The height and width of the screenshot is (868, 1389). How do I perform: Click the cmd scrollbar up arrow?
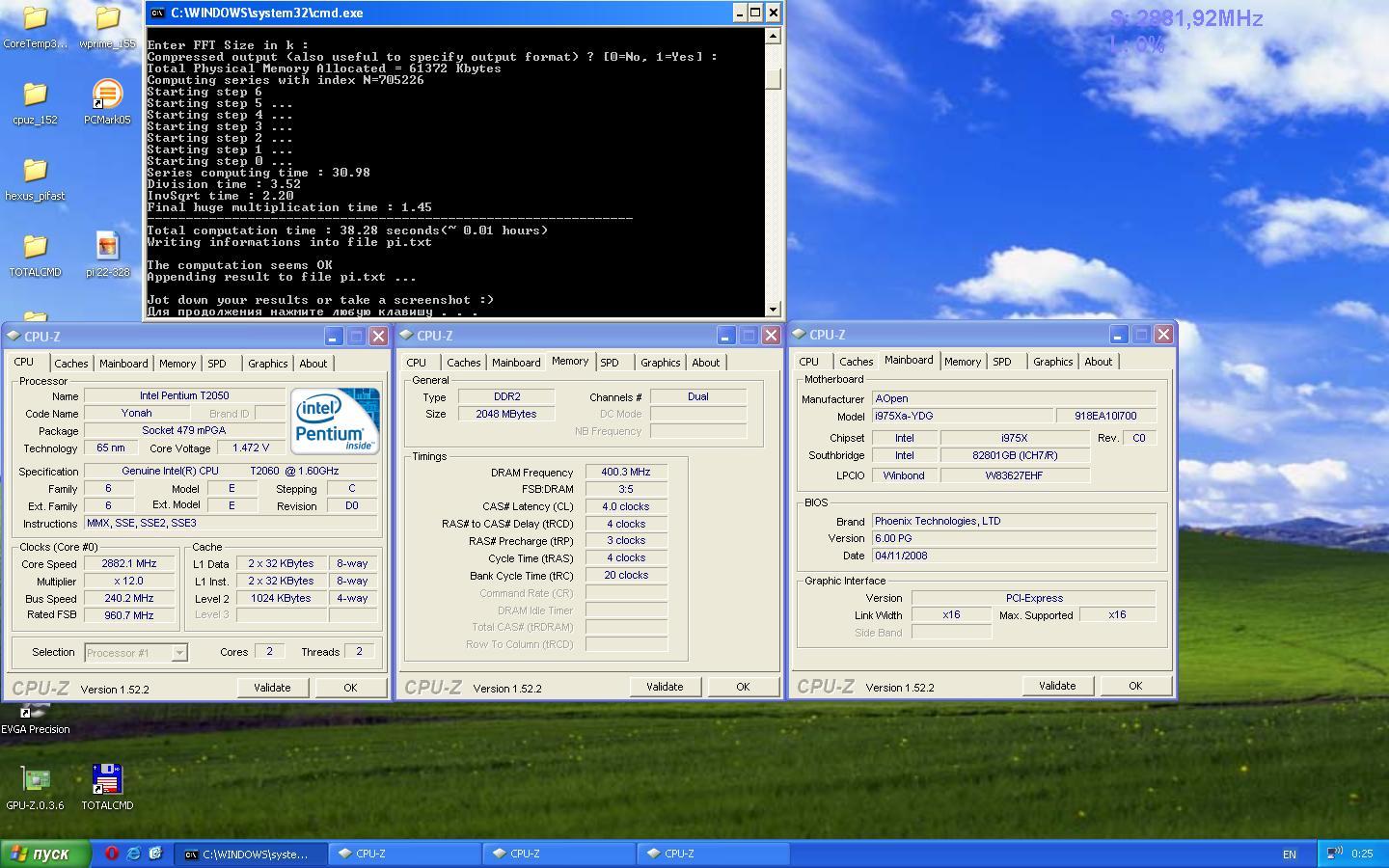tap(773, 36)
